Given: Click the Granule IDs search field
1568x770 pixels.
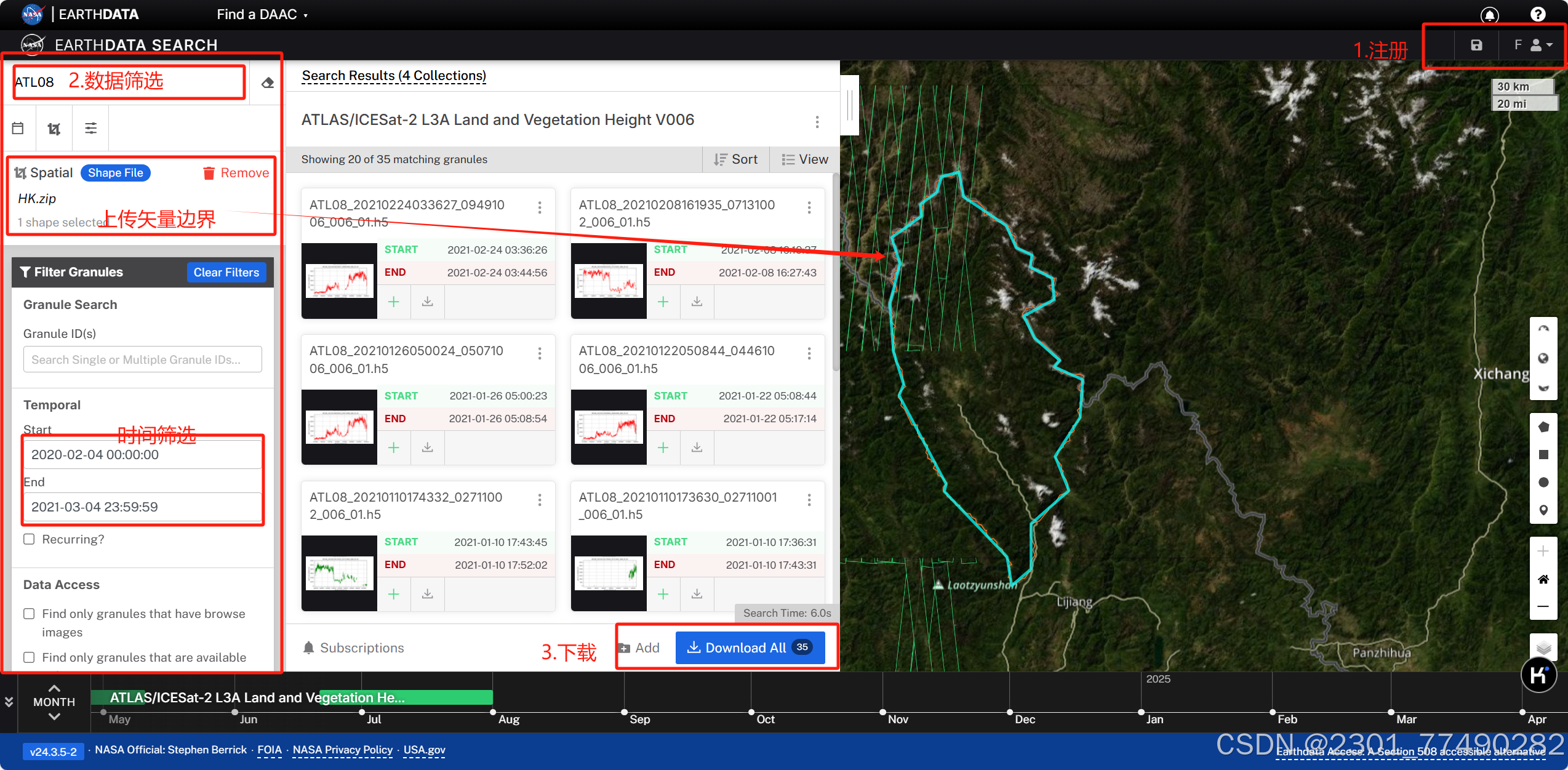Looking at the screenshot, I should 143,359.
